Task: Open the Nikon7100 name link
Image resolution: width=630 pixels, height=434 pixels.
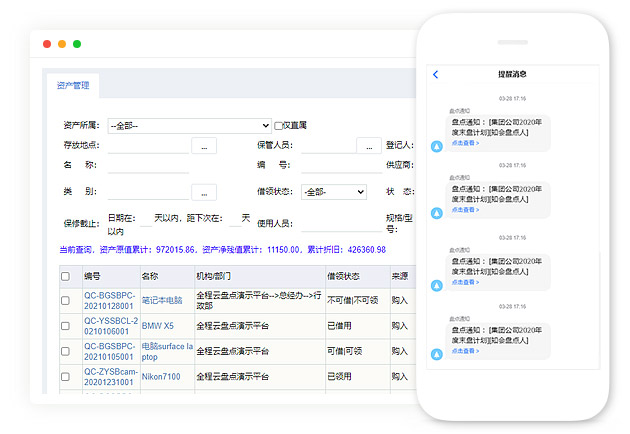Action: pyautogui.click(x=161, y=377)
